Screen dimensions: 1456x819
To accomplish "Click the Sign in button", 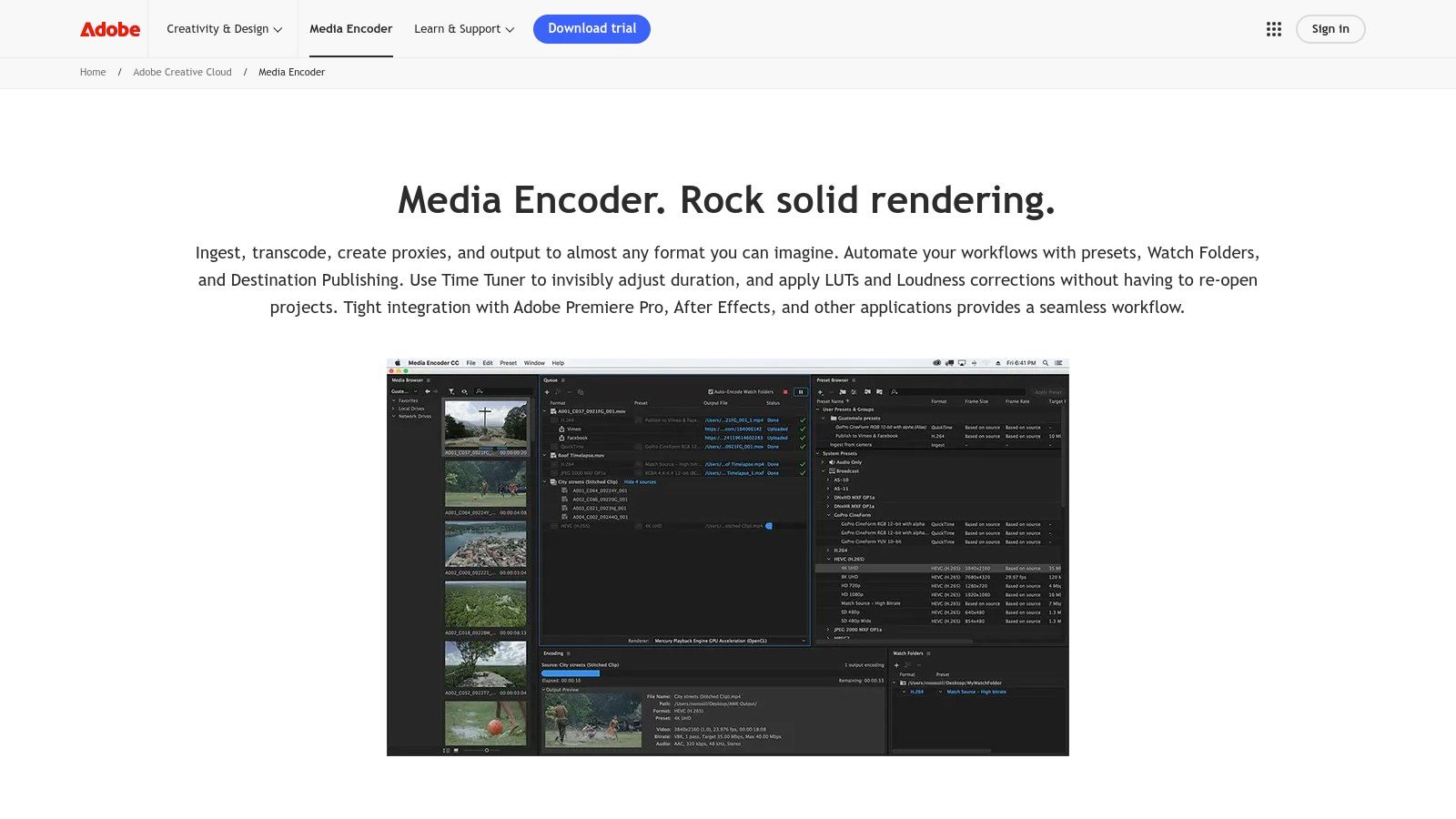I will (x=1330, y=29).
